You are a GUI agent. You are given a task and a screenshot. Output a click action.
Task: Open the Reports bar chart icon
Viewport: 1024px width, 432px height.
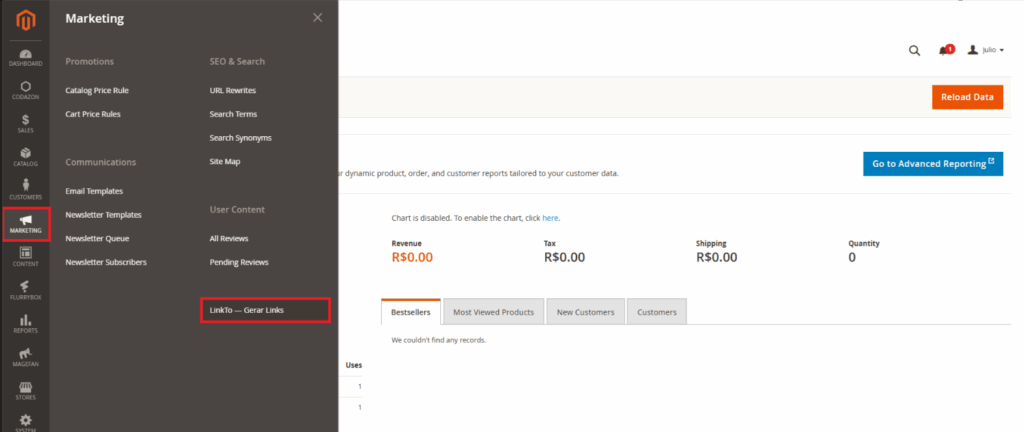25,323
